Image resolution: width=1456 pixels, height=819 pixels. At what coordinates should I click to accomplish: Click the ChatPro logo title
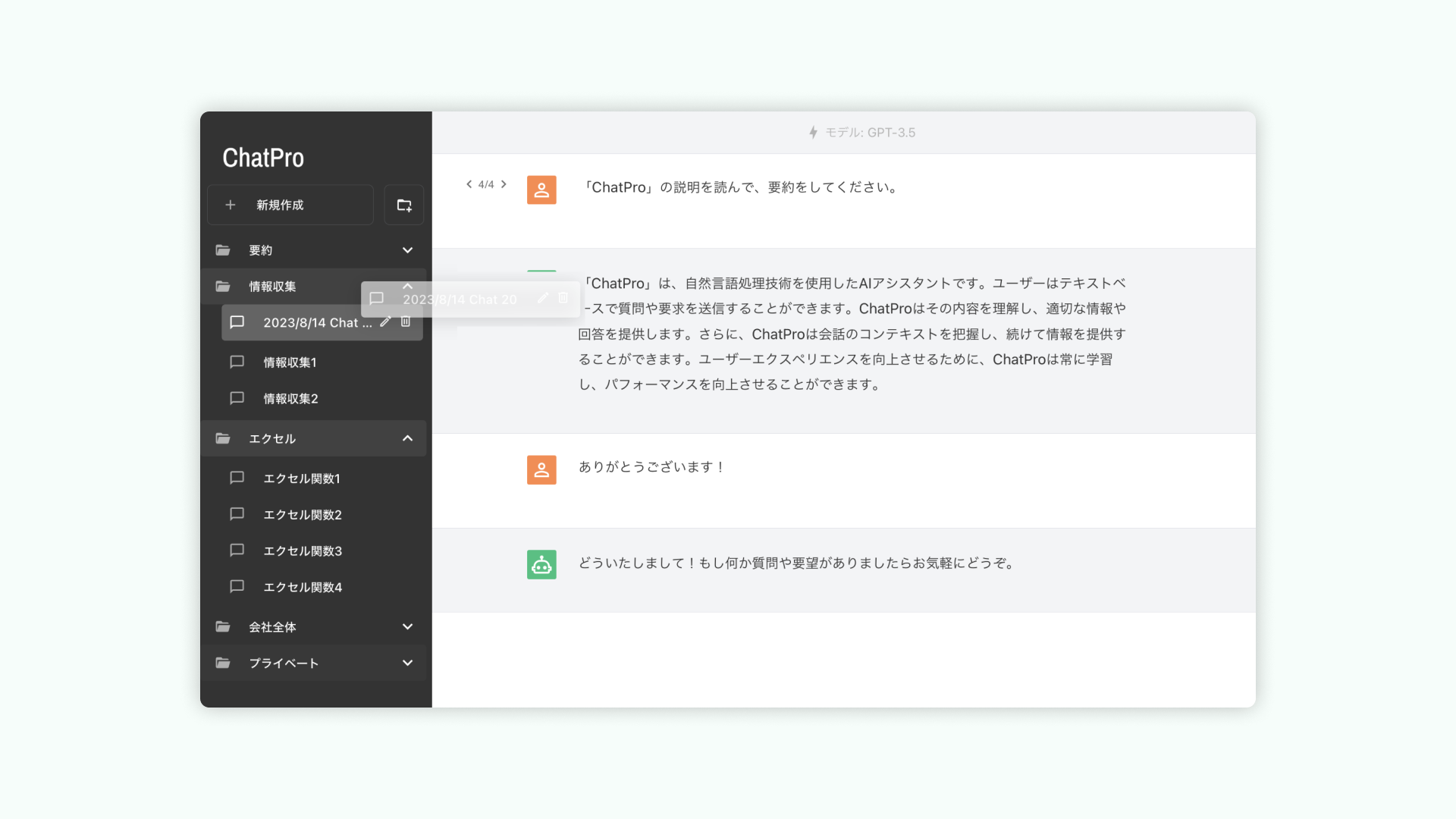263,158
